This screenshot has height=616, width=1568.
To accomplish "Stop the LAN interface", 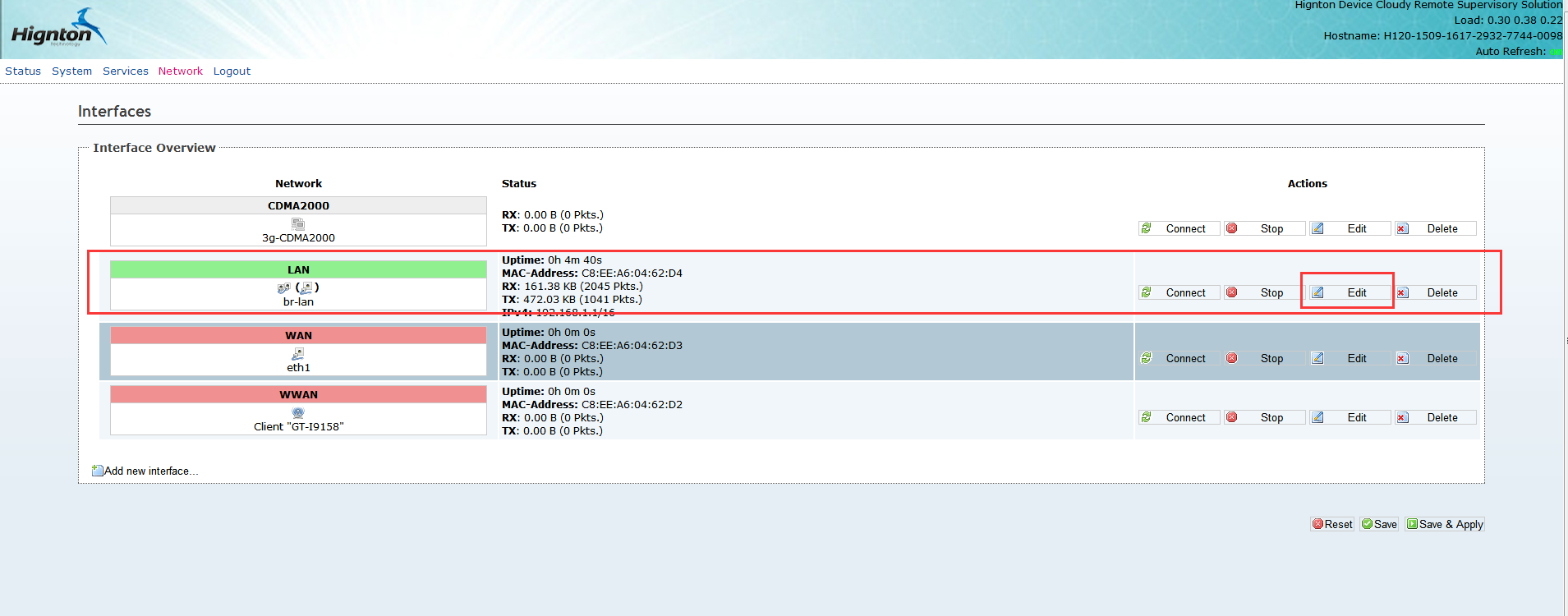I will click(1263, 293).
